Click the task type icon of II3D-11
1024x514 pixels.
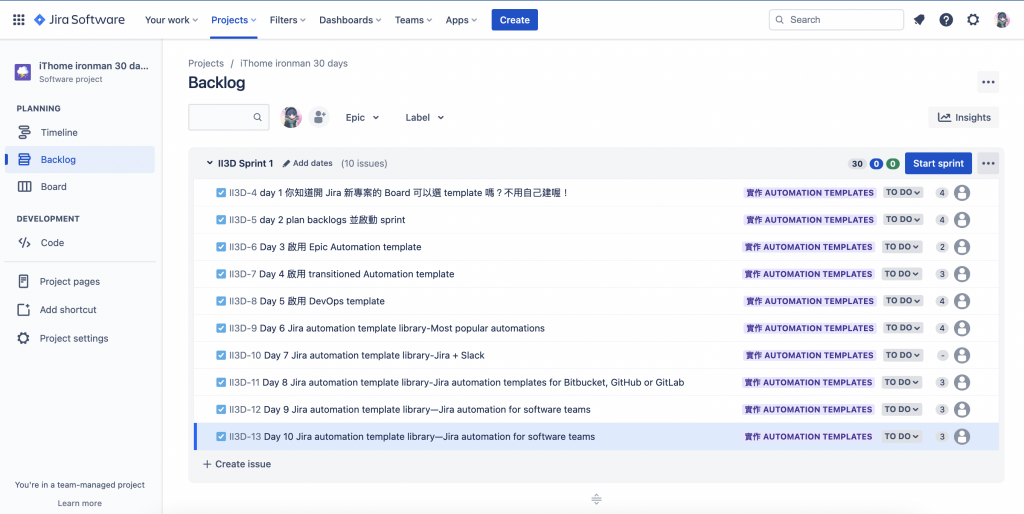221,383
